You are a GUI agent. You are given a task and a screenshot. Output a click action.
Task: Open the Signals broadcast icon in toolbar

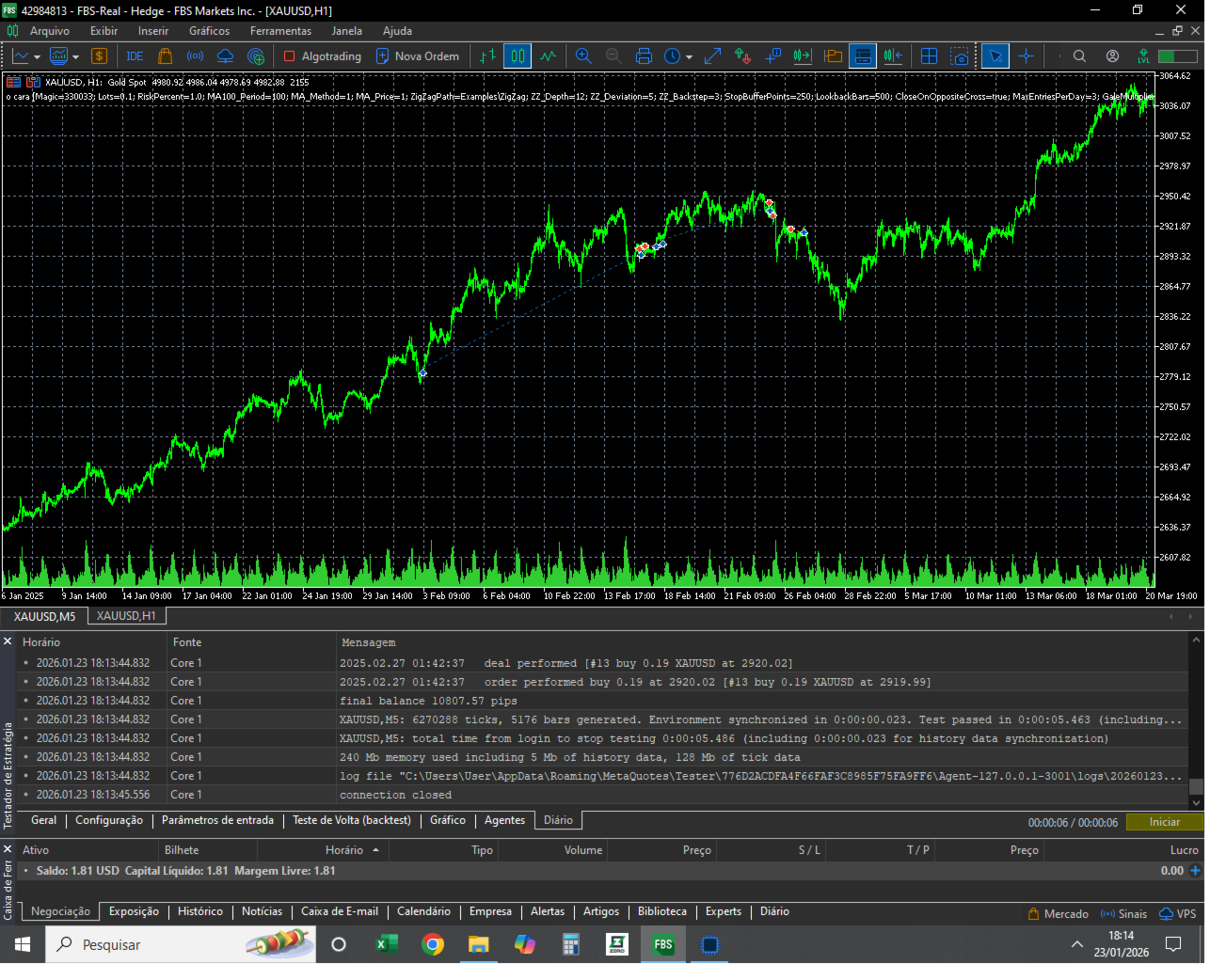click(196, 56)
